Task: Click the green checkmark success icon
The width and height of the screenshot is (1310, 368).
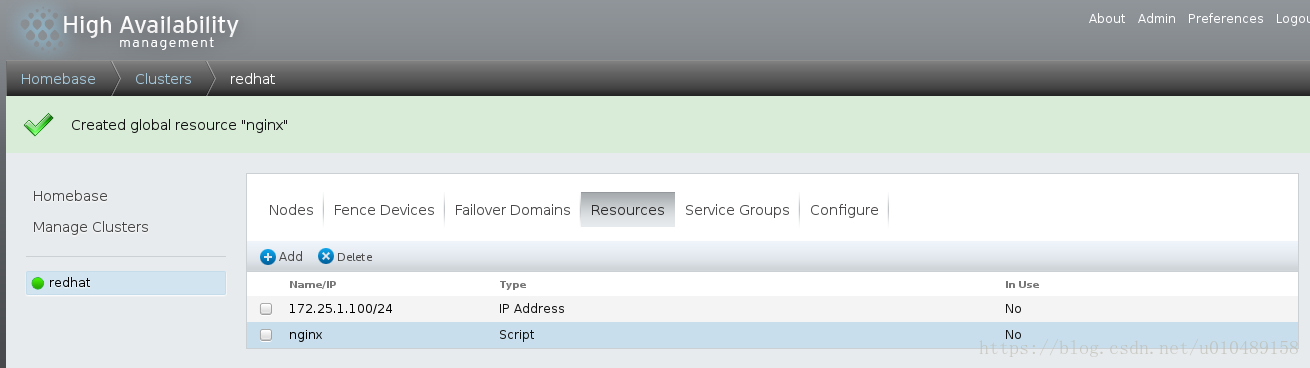Action: [39, 125]
